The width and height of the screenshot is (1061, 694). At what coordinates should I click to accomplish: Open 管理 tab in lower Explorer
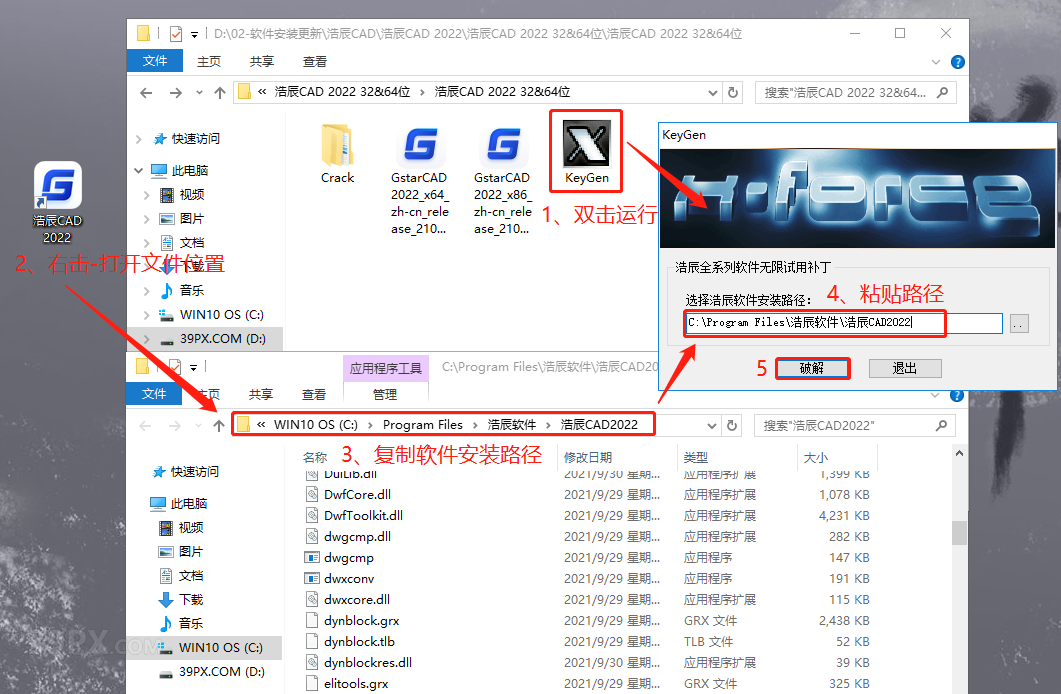point(385,394)
